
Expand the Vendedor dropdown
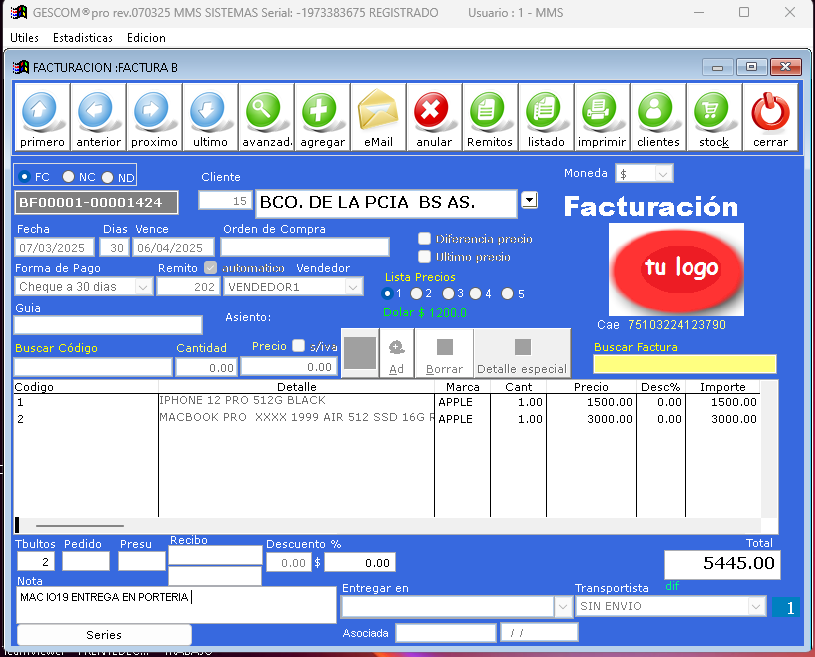pos(353,287)
